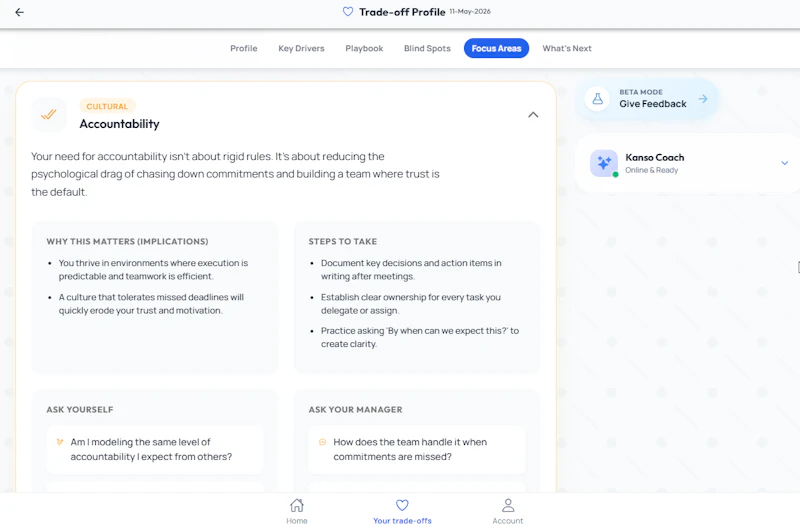Click the 'Establish clear ownership' step
The height and width of the screenshot is (527, 800).
click(411, 304)
